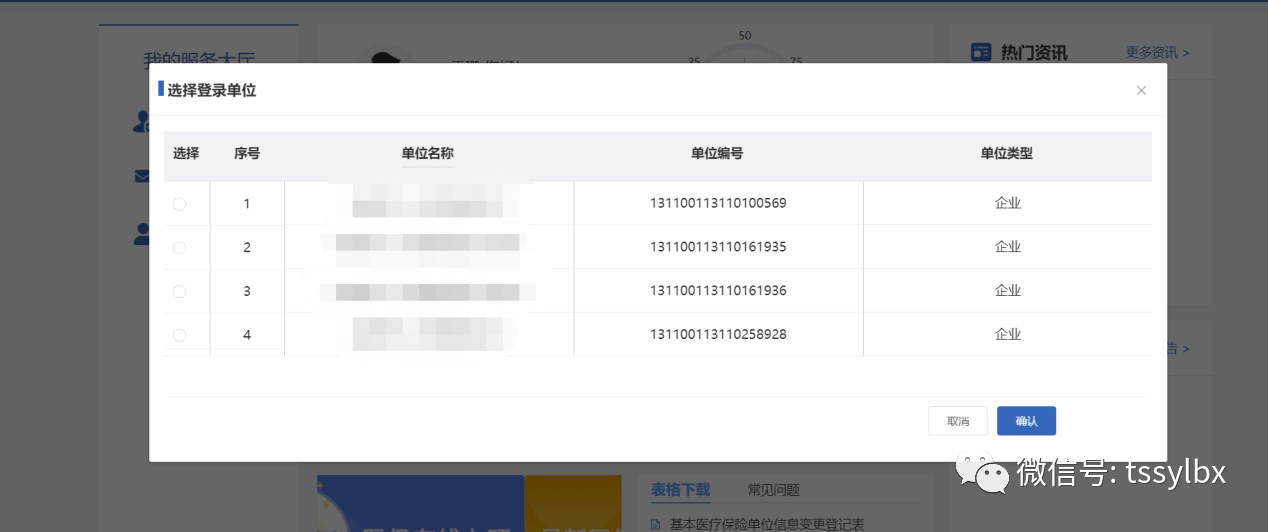Select the radio button for row 1
Viewport: 1268px width, 532px height.
(180, 204)
